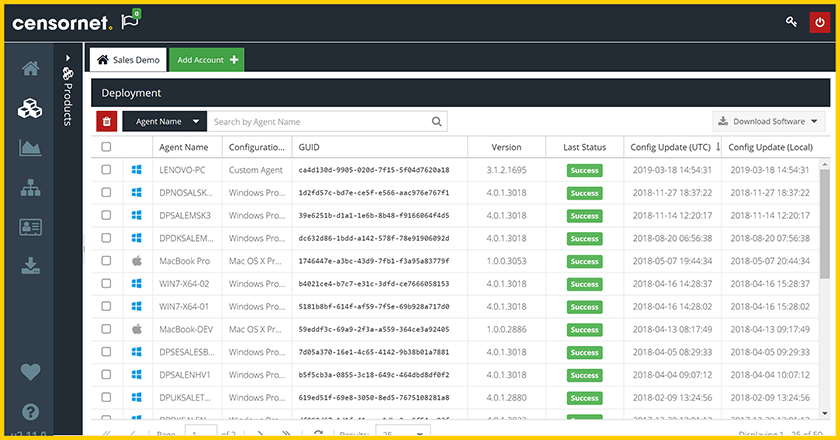
Task: Open the Agent Name search filter dropdown
Action: [x=164, y=122]
